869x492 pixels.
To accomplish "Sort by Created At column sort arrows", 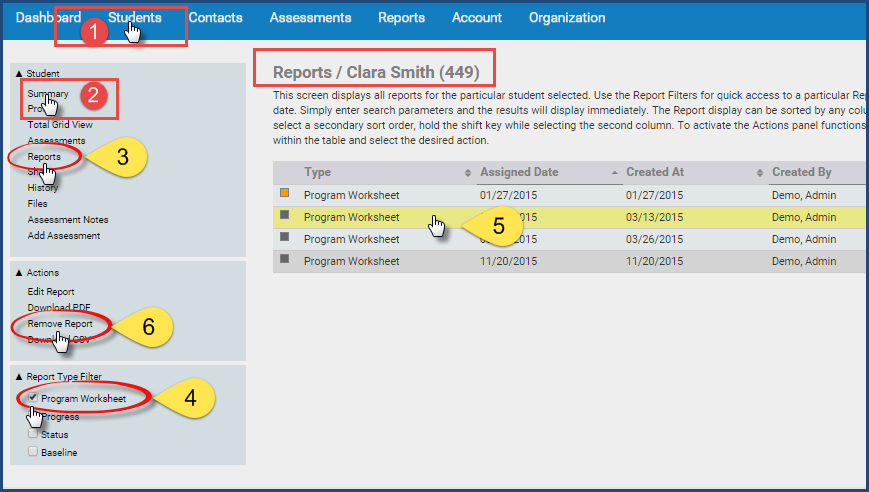I will click(x=760, y=173).
